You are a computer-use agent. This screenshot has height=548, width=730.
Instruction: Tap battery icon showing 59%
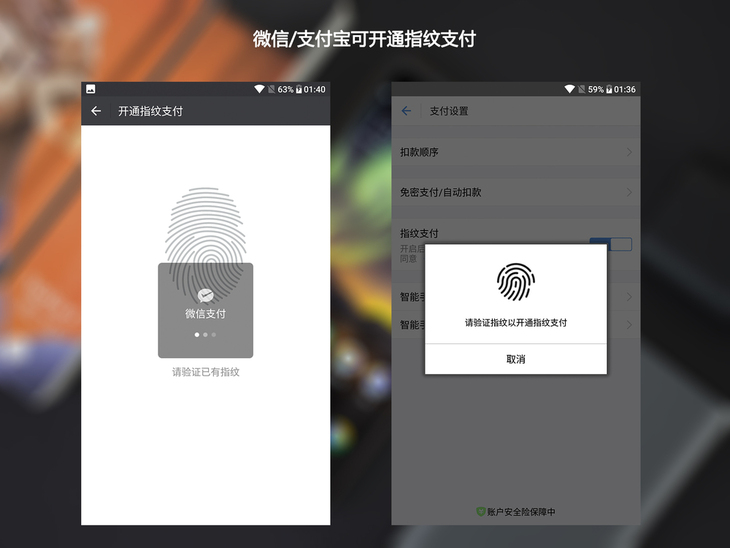coord(609,89)
